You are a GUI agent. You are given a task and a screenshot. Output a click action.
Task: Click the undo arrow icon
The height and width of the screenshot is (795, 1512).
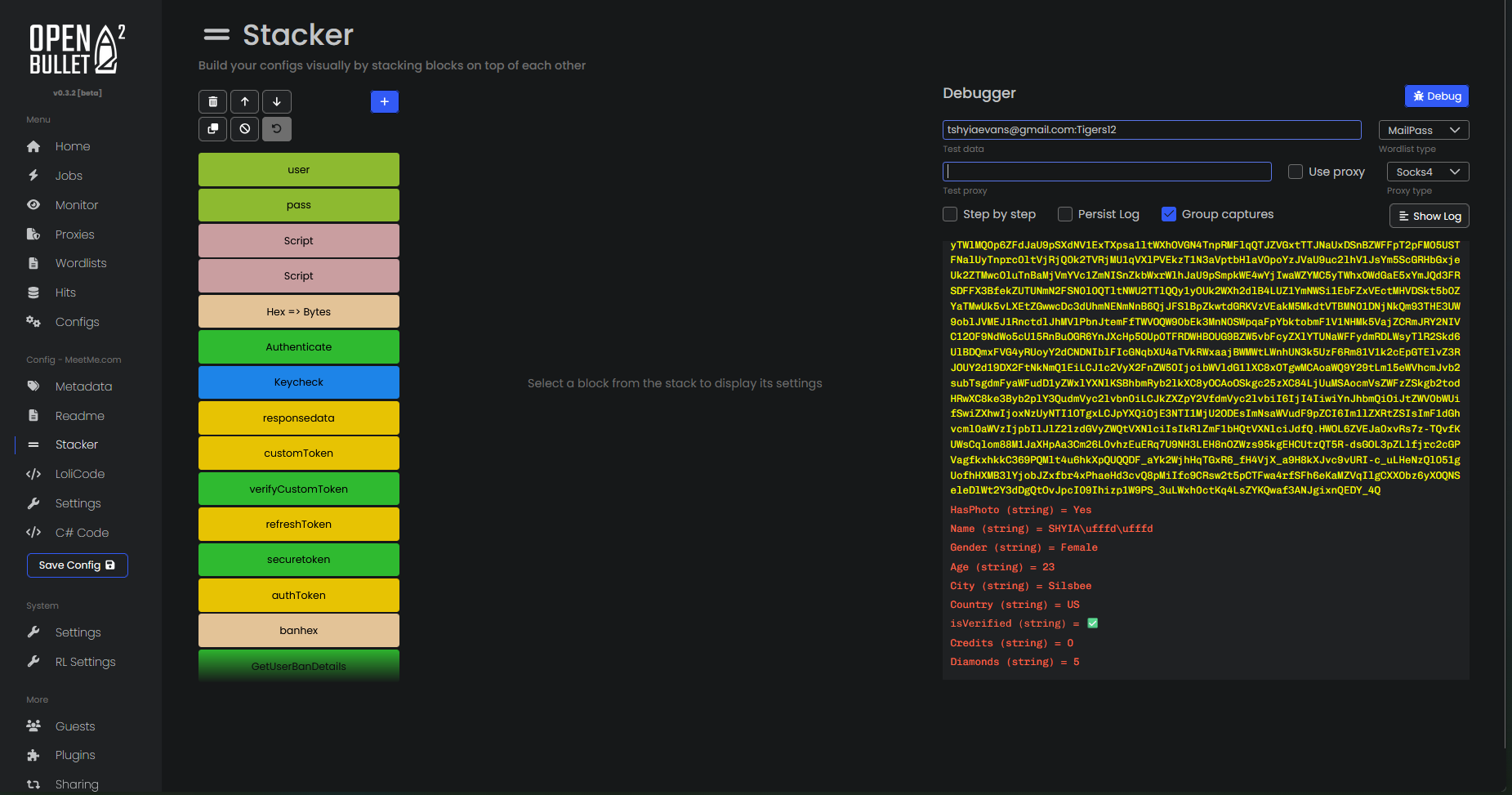277,129
